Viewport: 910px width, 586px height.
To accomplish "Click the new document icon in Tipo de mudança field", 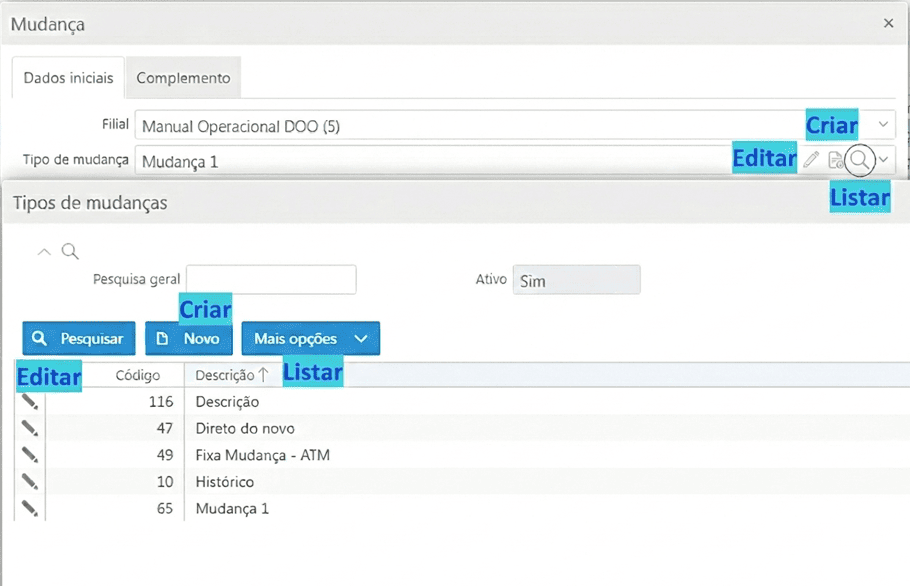I will [835, 160].
